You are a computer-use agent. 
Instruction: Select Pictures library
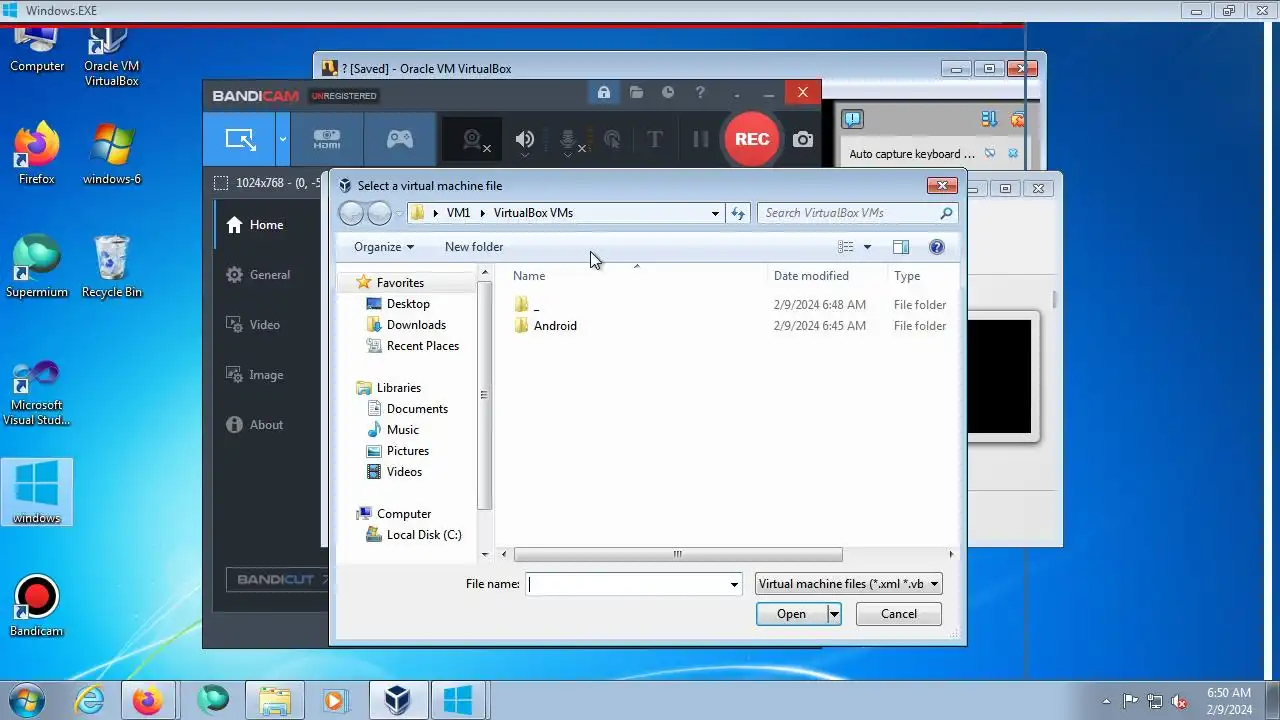pyautogui.click(x=407, y=451)
